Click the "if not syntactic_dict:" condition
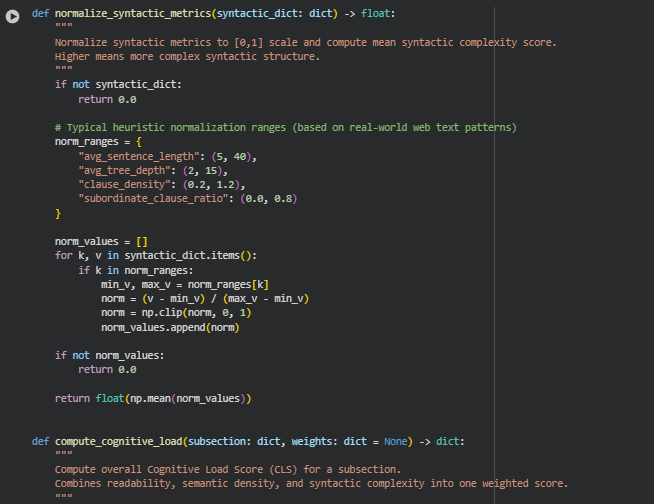This screenshot has height=504, width=654. (118, 85)
